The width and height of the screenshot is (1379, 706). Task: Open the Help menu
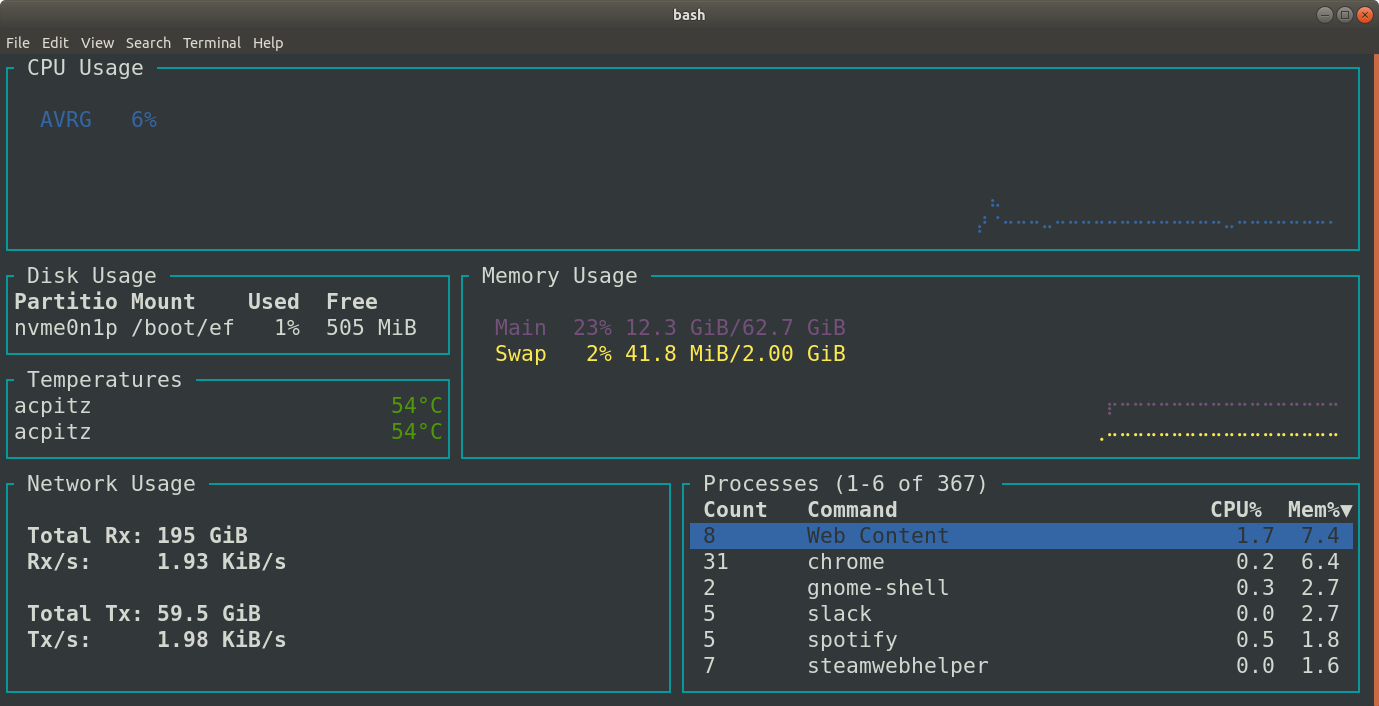pos(267,43)
